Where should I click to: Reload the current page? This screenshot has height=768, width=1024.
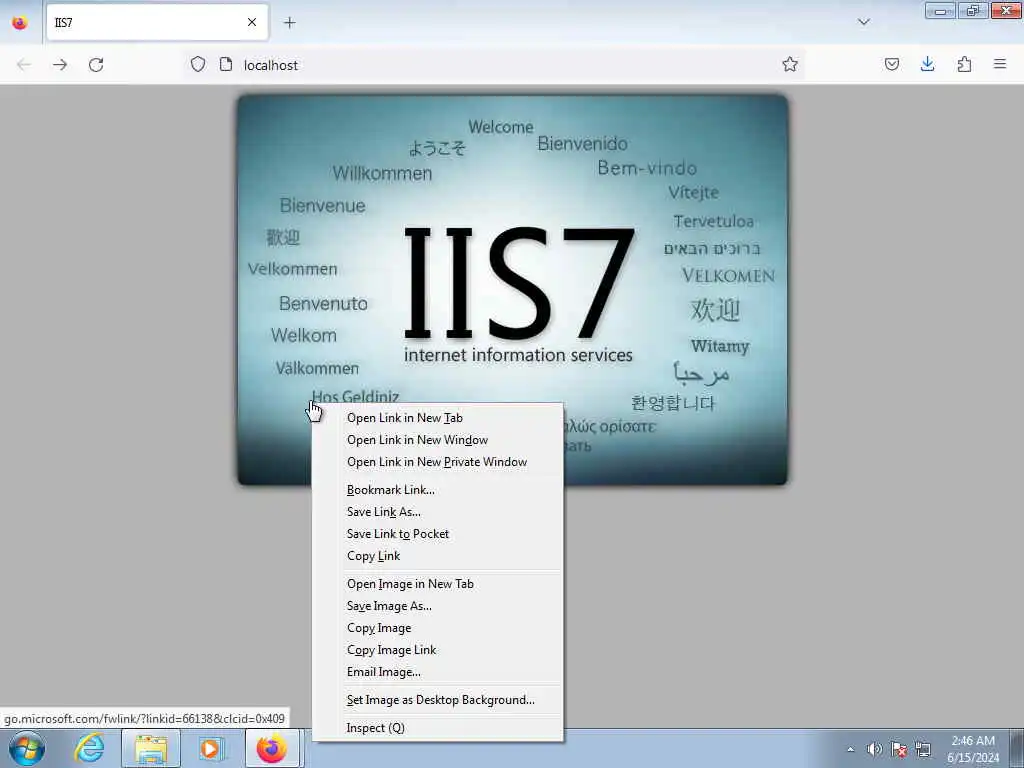[96, 65]
